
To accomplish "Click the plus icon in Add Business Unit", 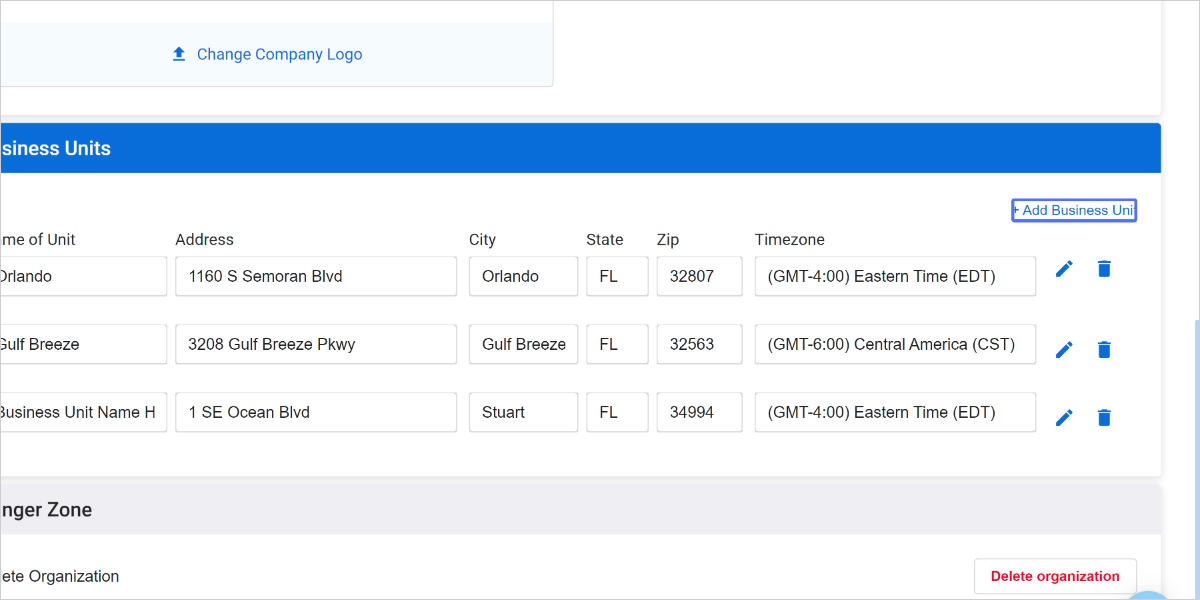I will click(x=1017, y=210).
